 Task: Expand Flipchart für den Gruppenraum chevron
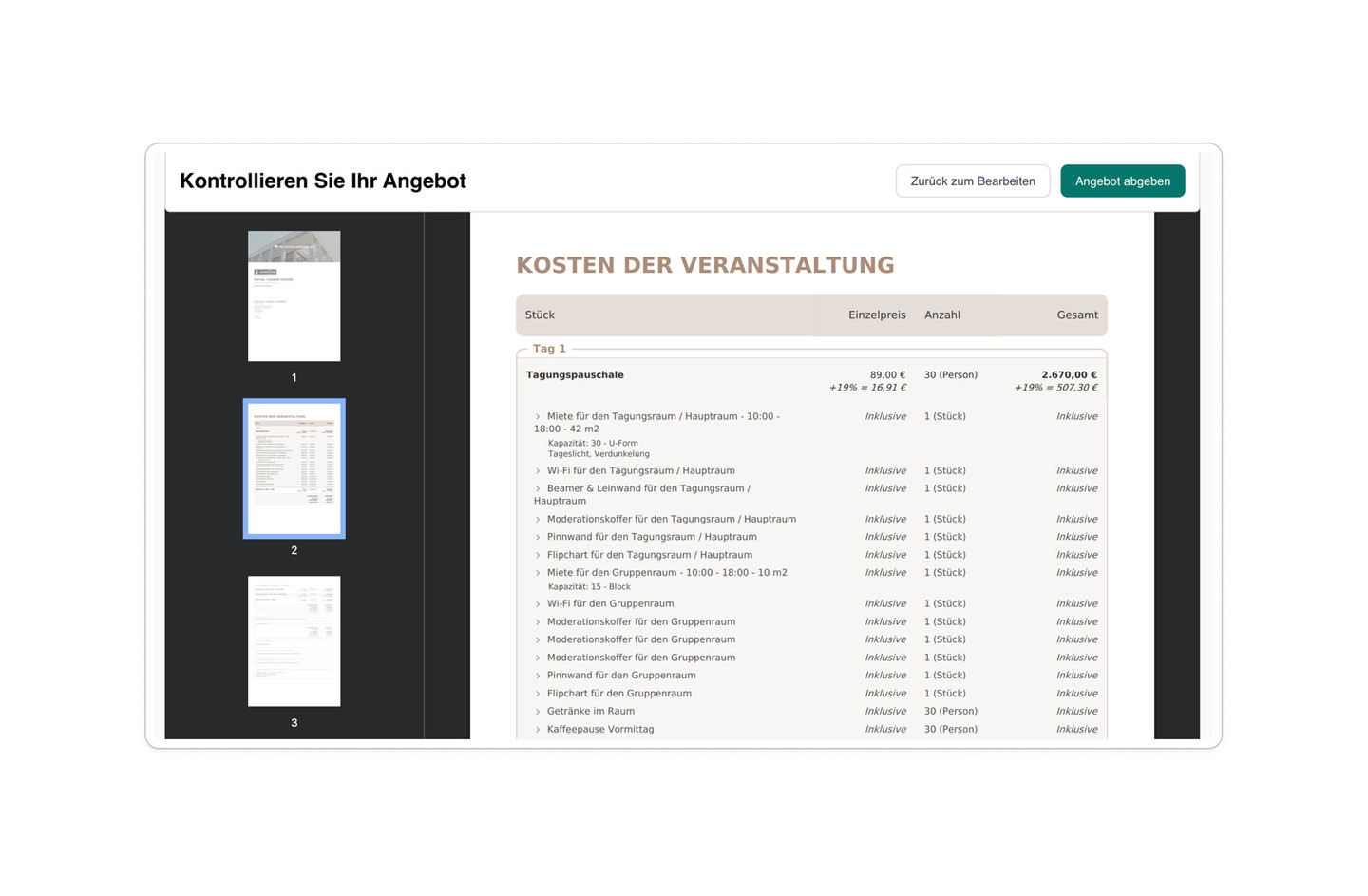tap(538, 694)
